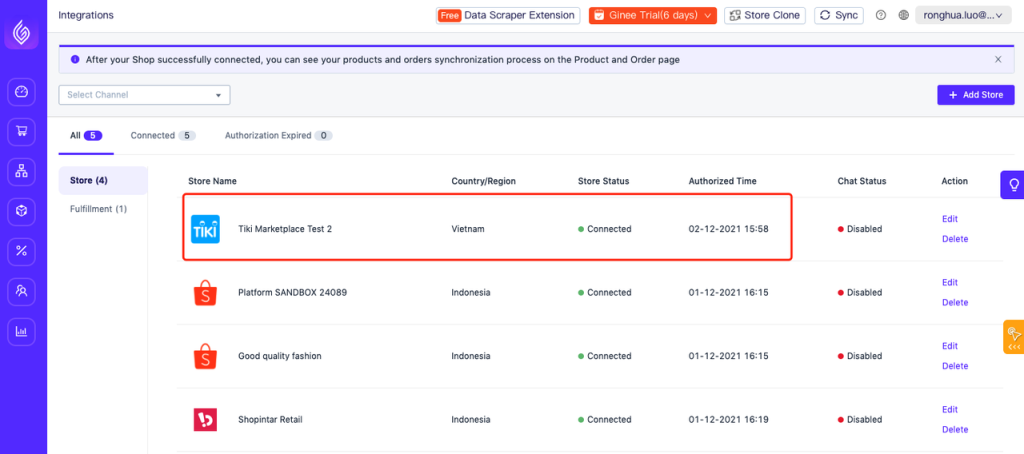Open the percent promotions sidebar icon
This screenshot has width=1024, height=454.
[x=22, y=251]
